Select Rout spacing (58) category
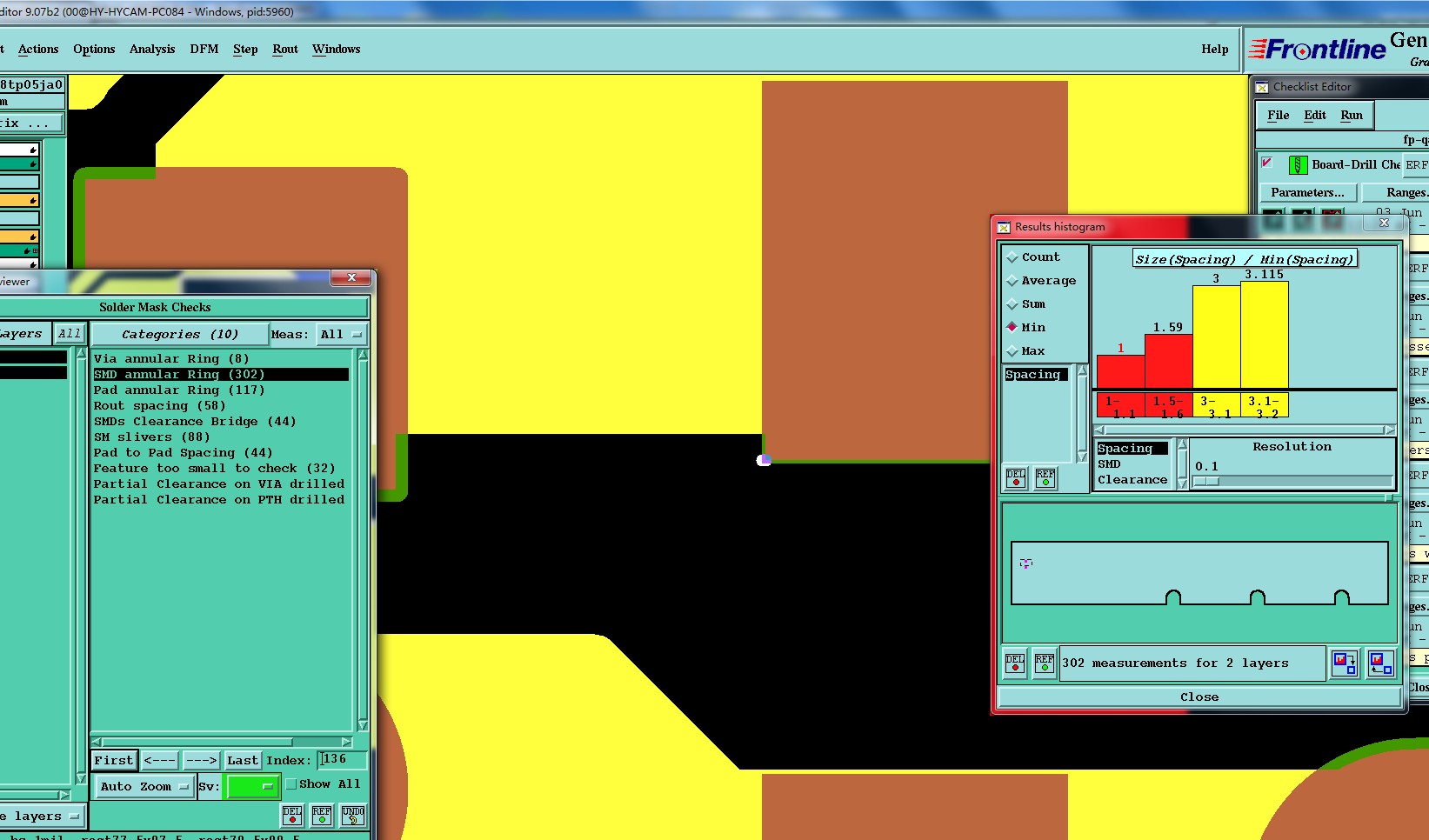 coord(160,406)
